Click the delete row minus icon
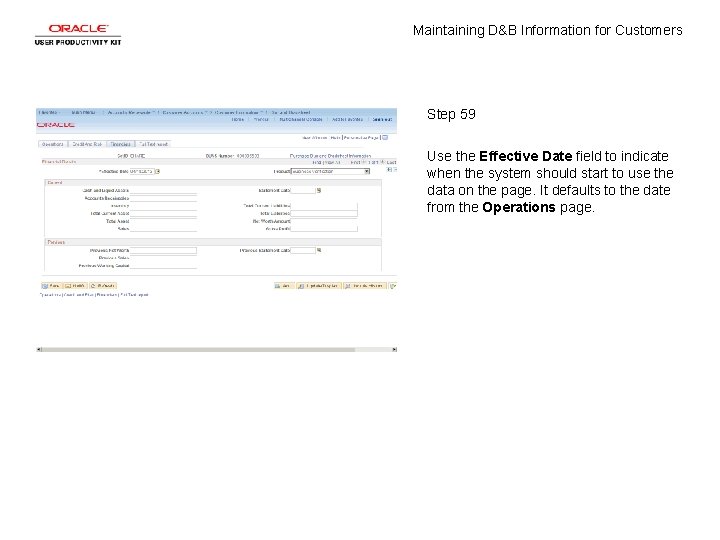The image size is (720, 540). (395, 170)
